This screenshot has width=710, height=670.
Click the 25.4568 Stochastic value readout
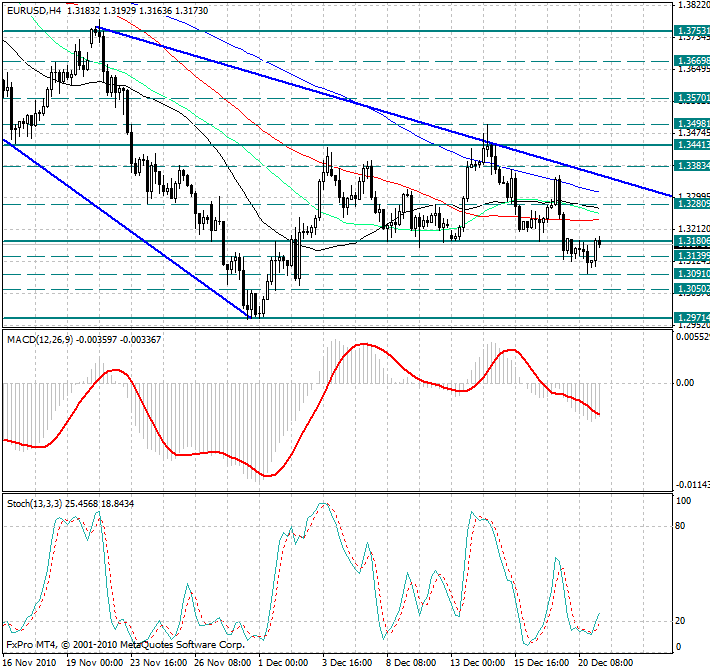(x=82, y=503)
